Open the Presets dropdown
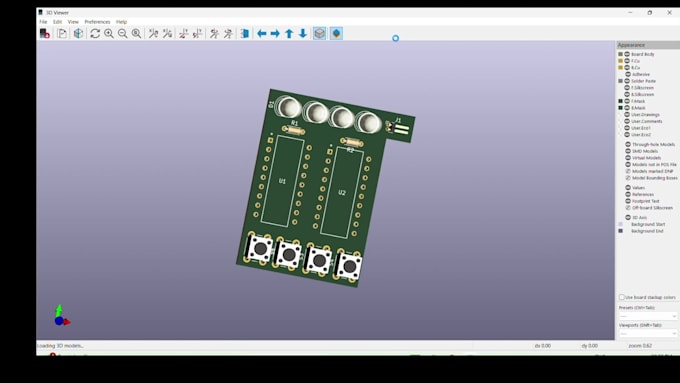 648,316
